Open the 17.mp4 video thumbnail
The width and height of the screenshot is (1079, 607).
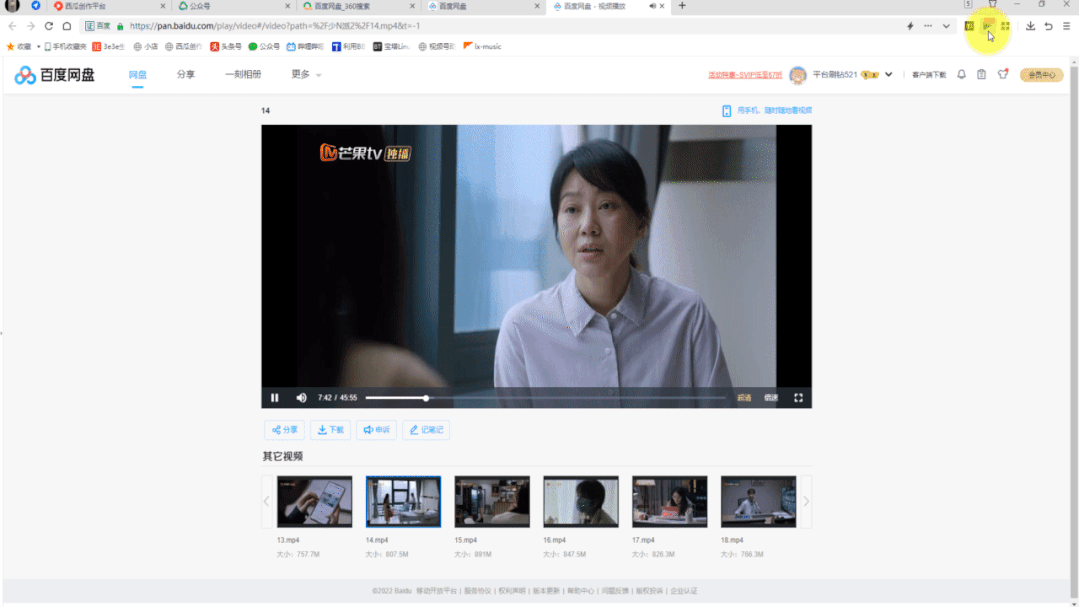(670, 502)
